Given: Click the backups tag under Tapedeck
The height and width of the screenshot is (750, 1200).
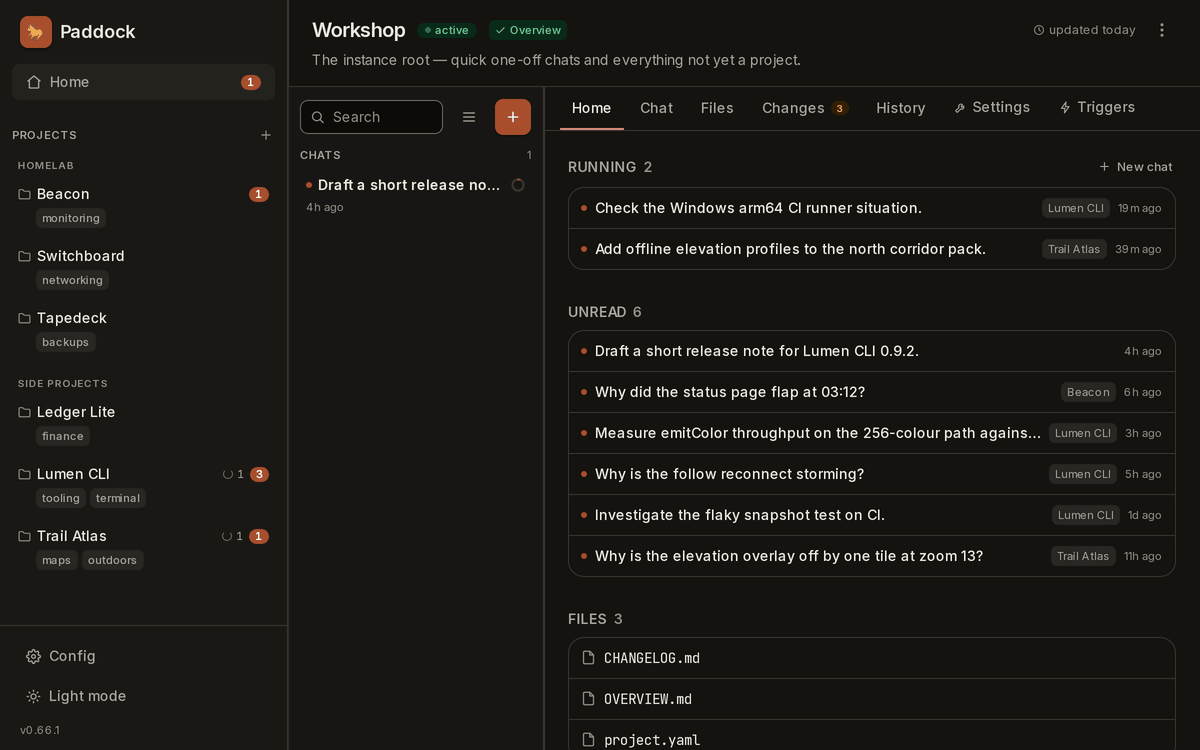Looking at the screenshot, I should 66,342.
